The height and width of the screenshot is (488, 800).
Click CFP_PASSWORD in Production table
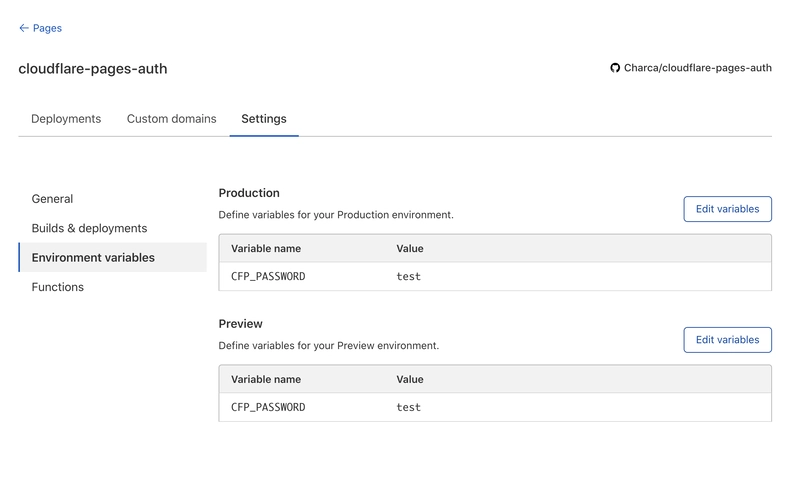[268, 277]
